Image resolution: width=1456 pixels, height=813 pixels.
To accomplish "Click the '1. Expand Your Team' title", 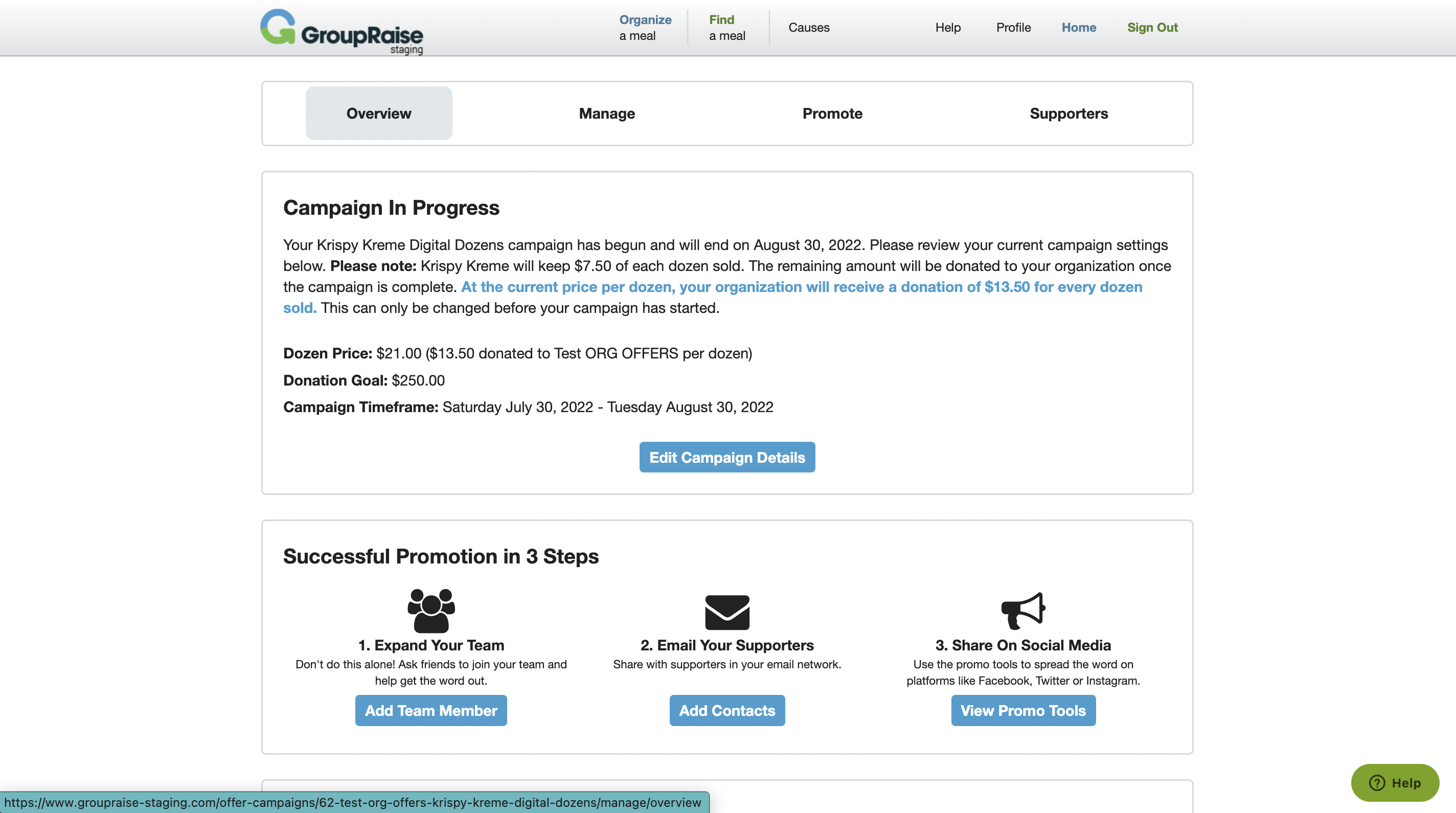I will (x=431, y=645).
